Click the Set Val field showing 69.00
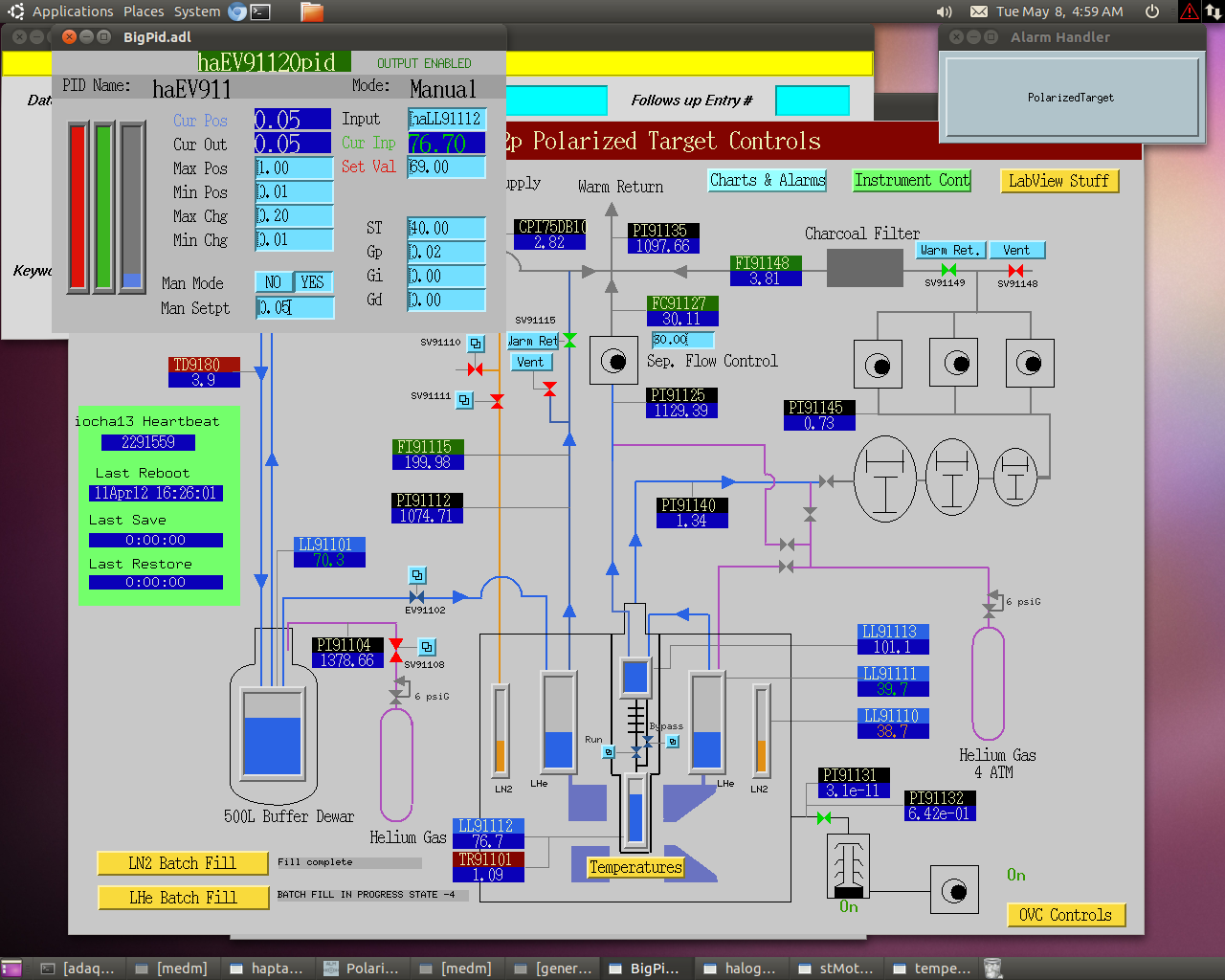1225x980 pixels. click(x=447, y=167)
